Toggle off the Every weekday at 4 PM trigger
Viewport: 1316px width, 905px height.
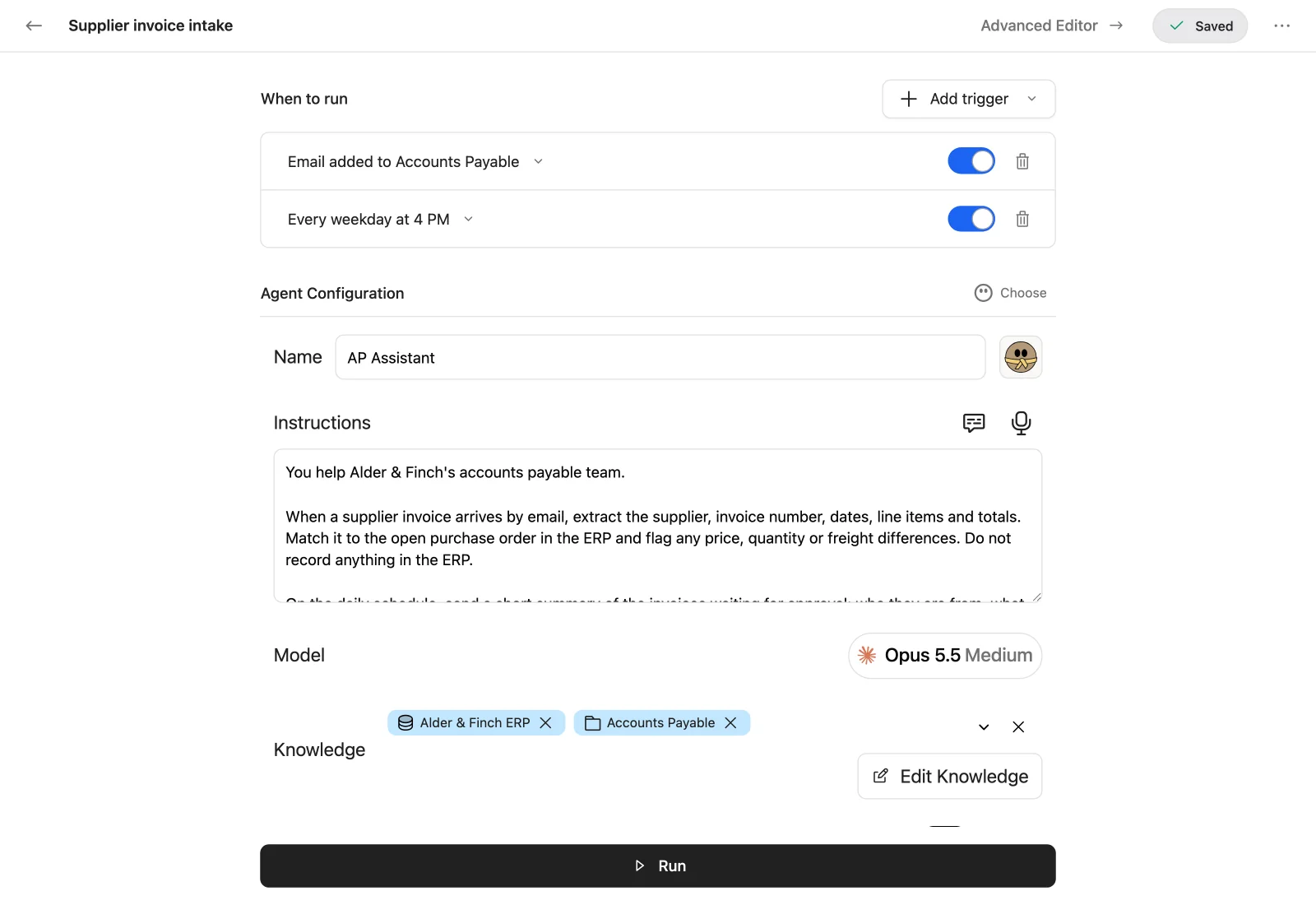[971, 219]
